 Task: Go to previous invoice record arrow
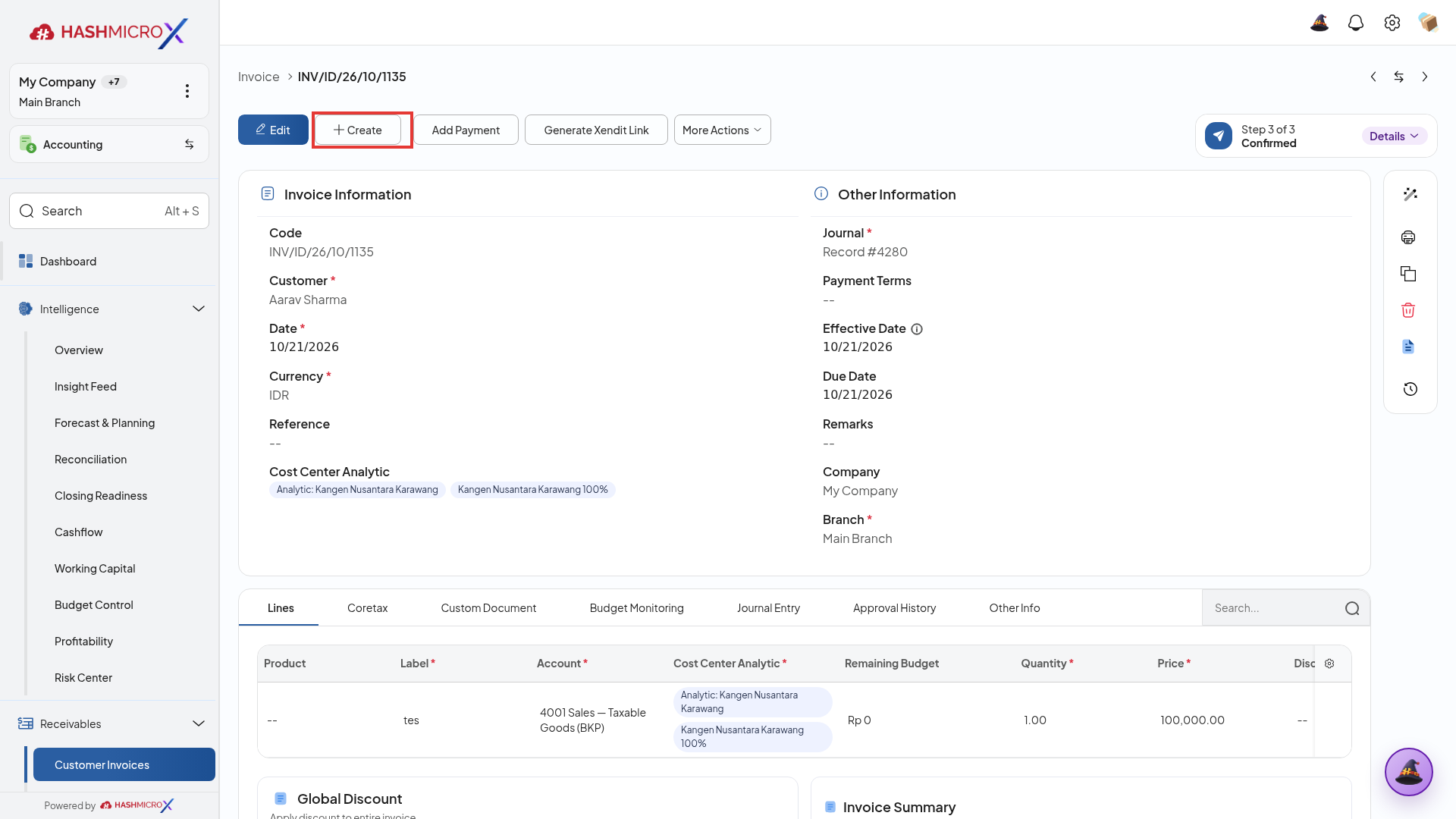tap(1373, 77)
